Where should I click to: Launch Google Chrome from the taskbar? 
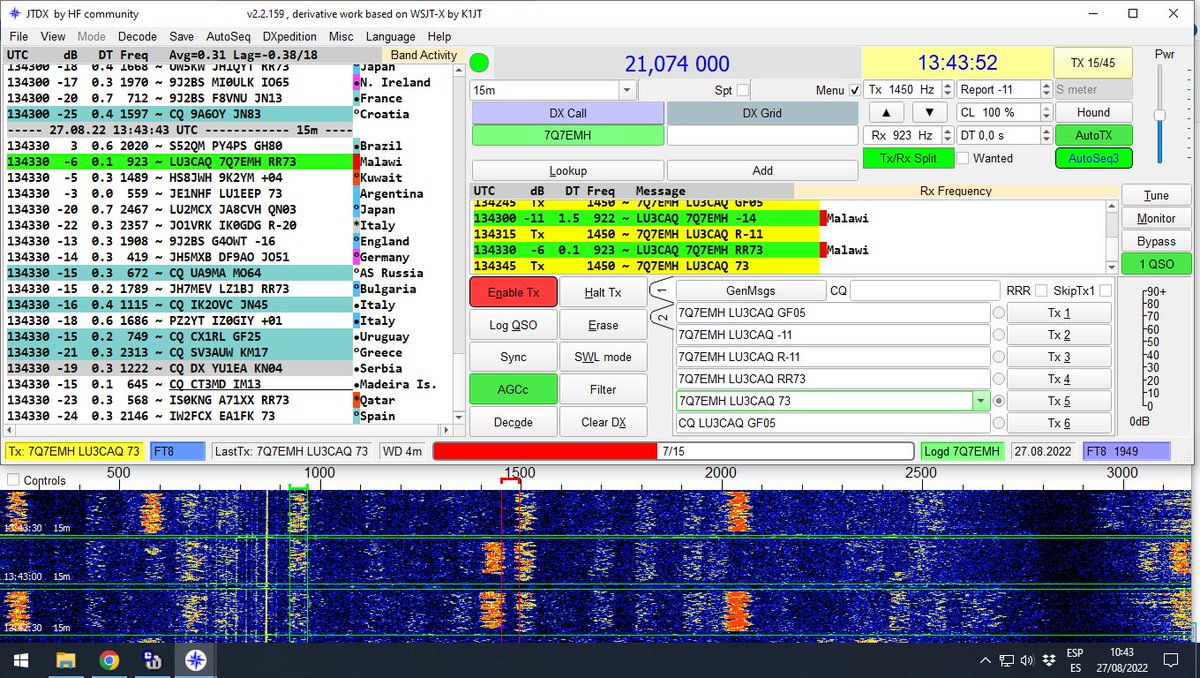point(110,660)
